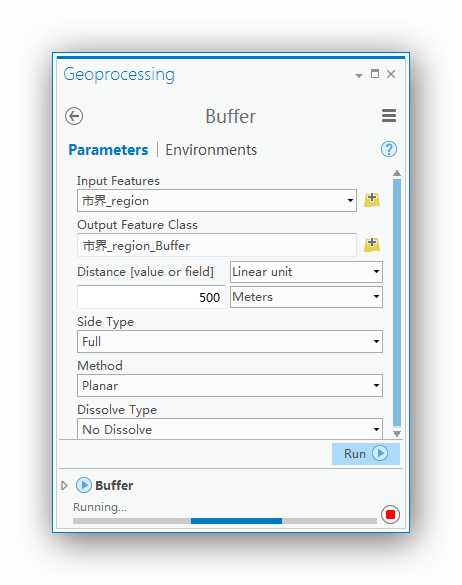Viewport: 462px width, 585px height.
Task: Browse for Input Features with folder icon
Action: [x=372, y=200]
